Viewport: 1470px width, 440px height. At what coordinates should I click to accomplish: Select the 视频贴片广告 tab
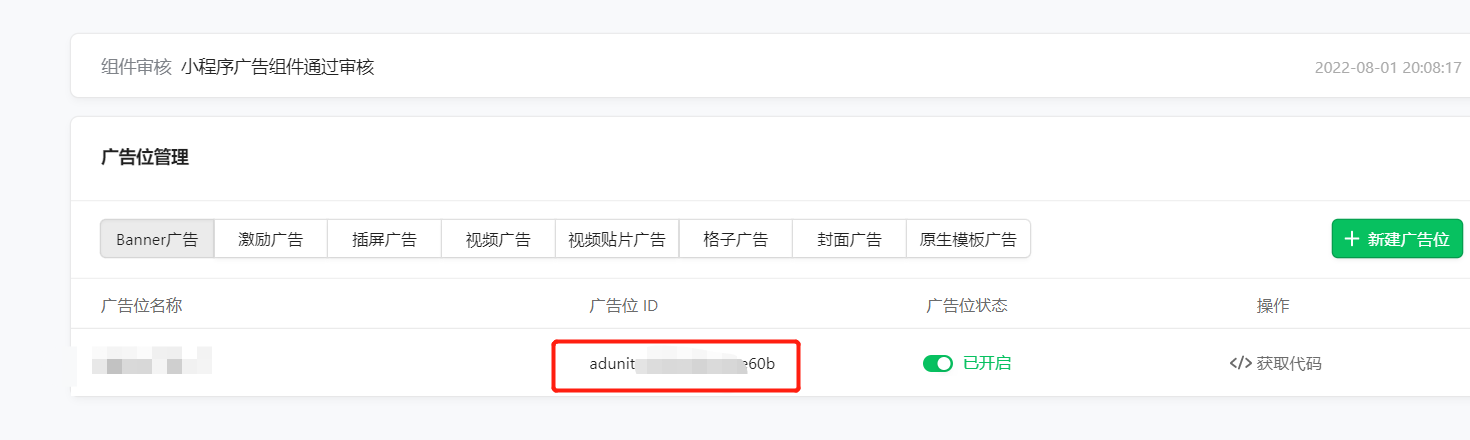point(616,240)
